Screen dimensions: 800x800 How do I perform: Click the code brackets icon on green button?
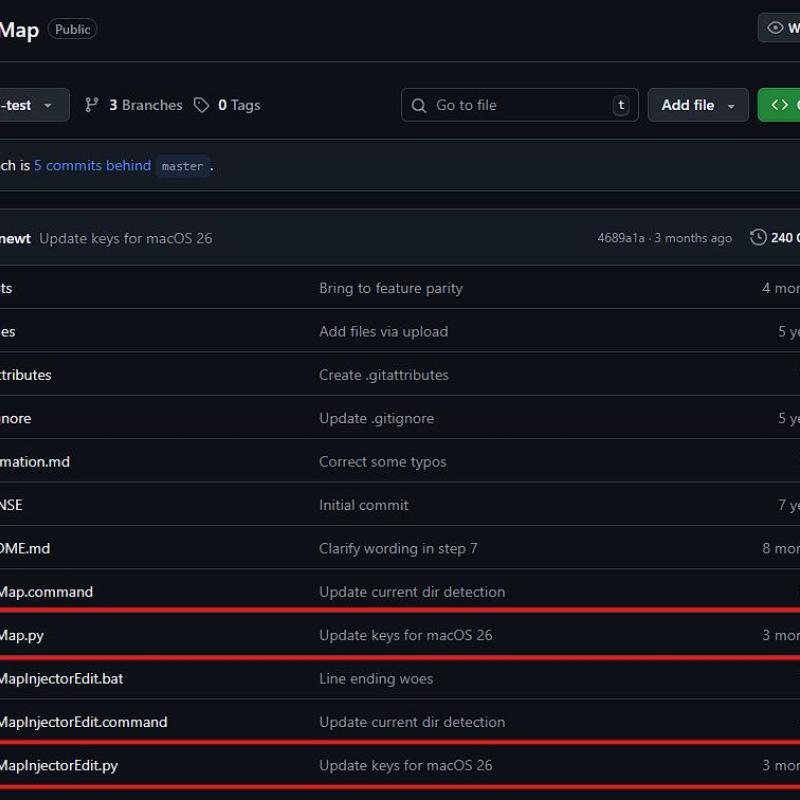point(779,105)
